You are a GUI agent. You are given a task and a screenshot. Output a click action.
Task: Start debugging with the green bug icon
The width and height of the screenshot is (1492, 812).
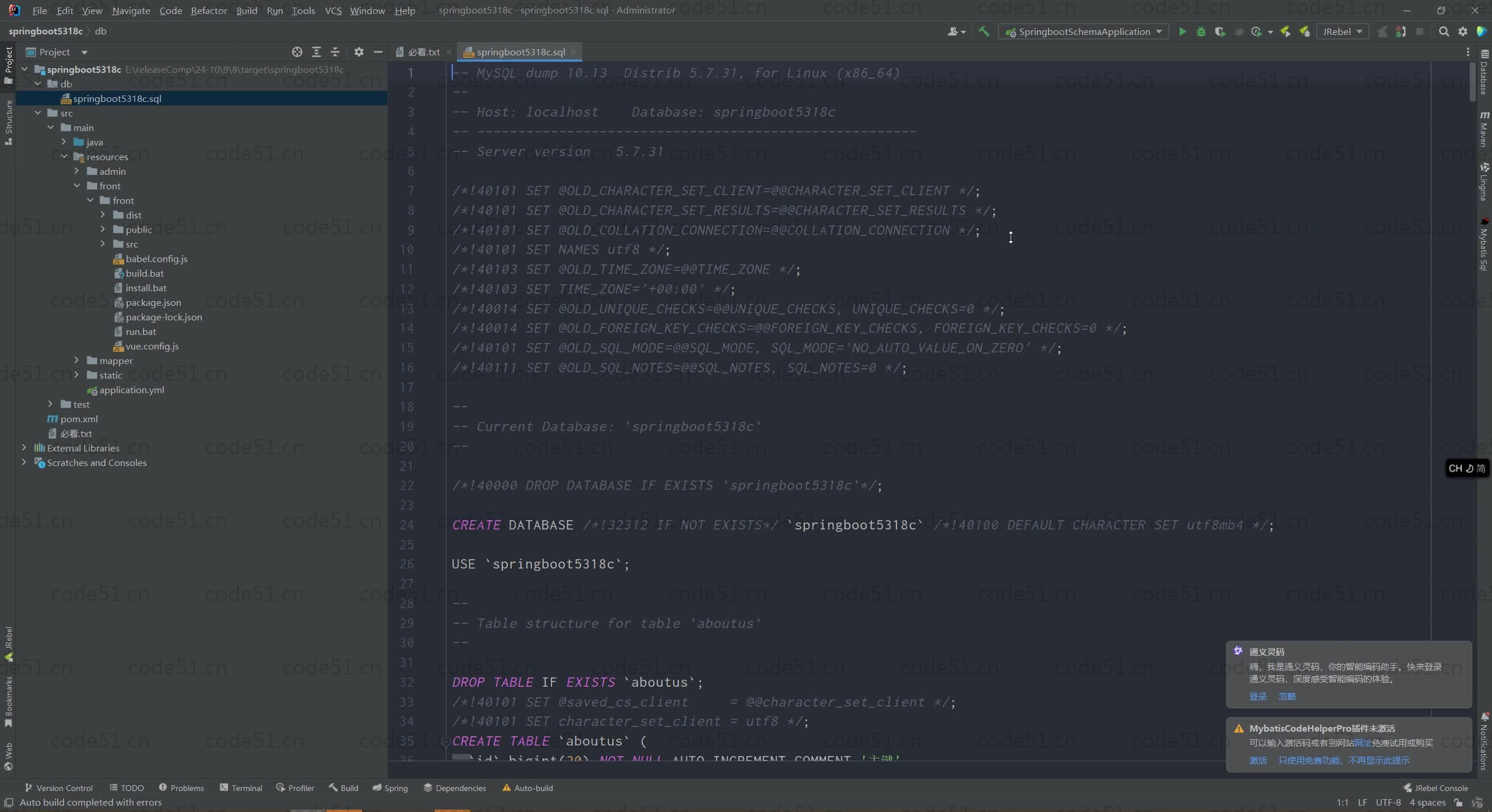[1201, 31]
